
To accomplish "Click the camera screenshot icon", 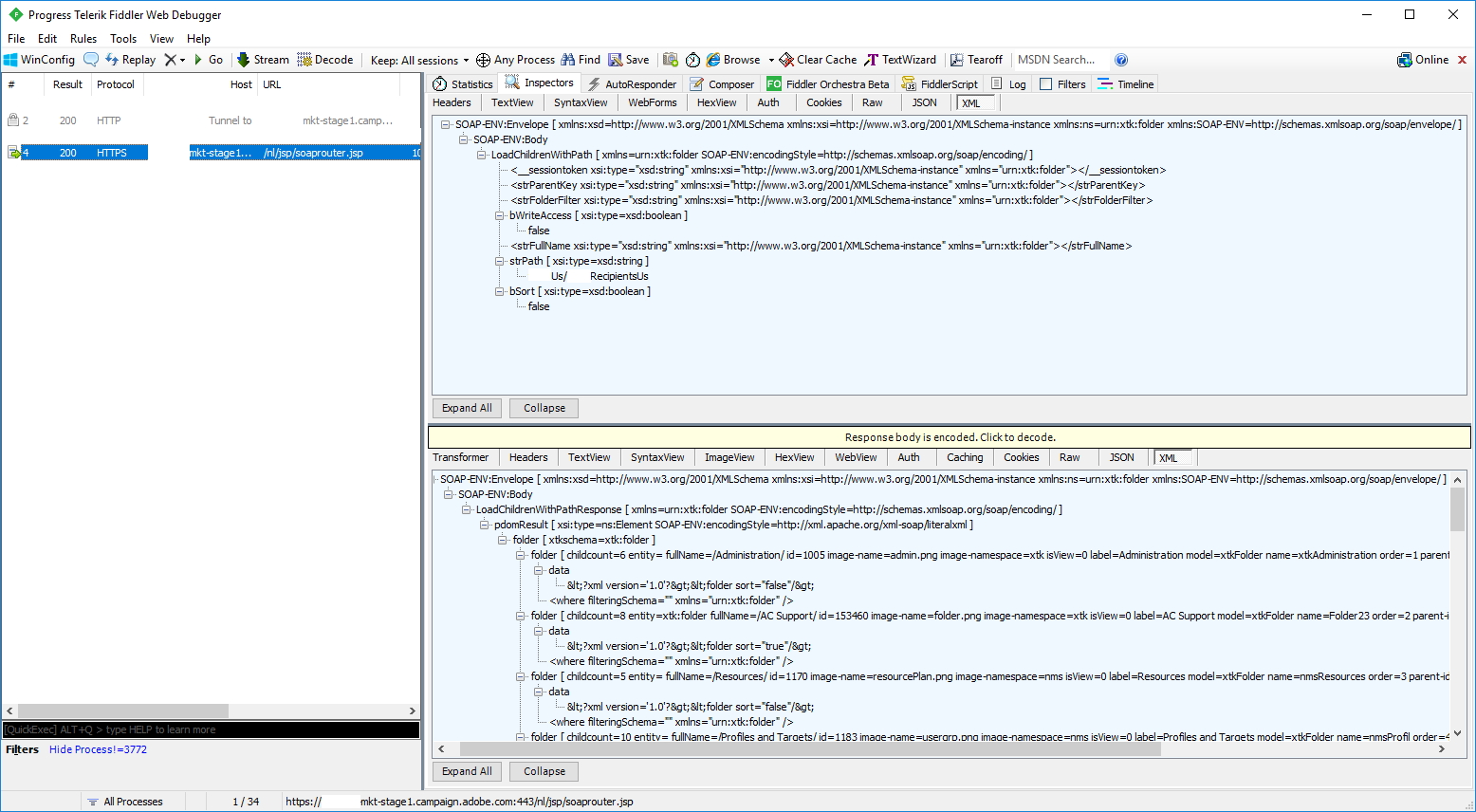I will click(x=671, y=60).
